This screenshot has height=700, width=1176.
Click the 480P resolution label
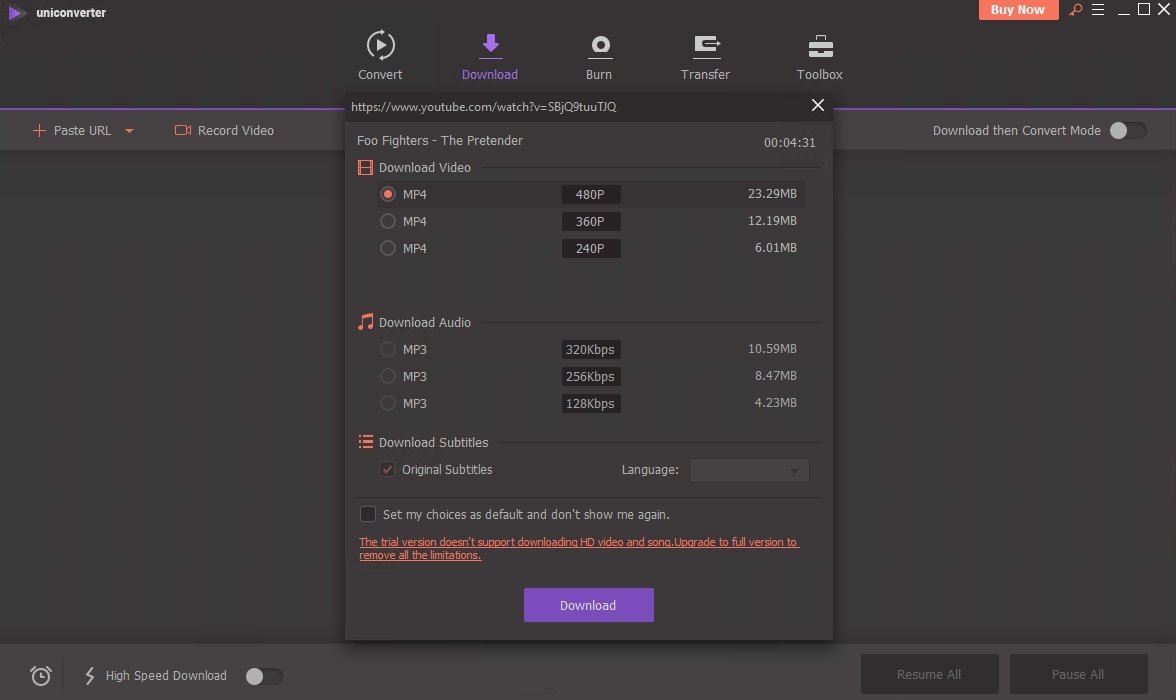coord(591,195)
